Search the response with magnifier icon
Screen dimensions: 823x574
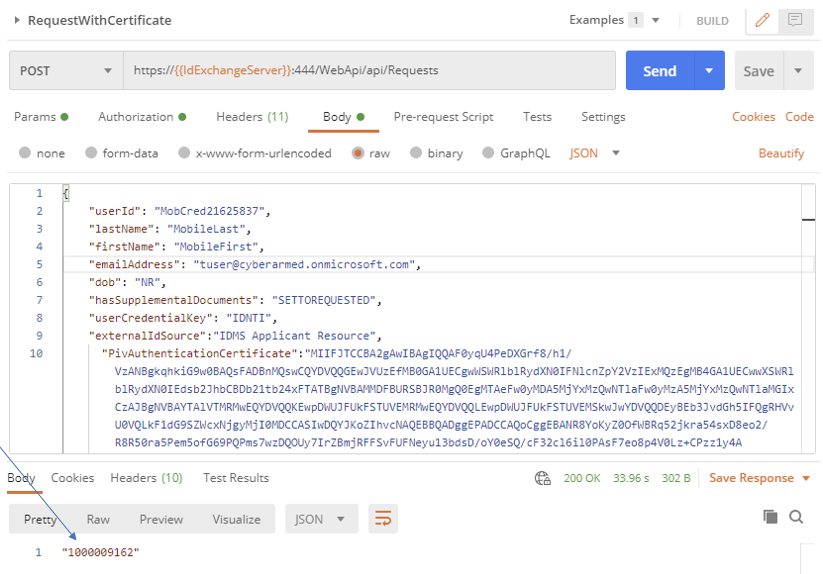point(796,517)
